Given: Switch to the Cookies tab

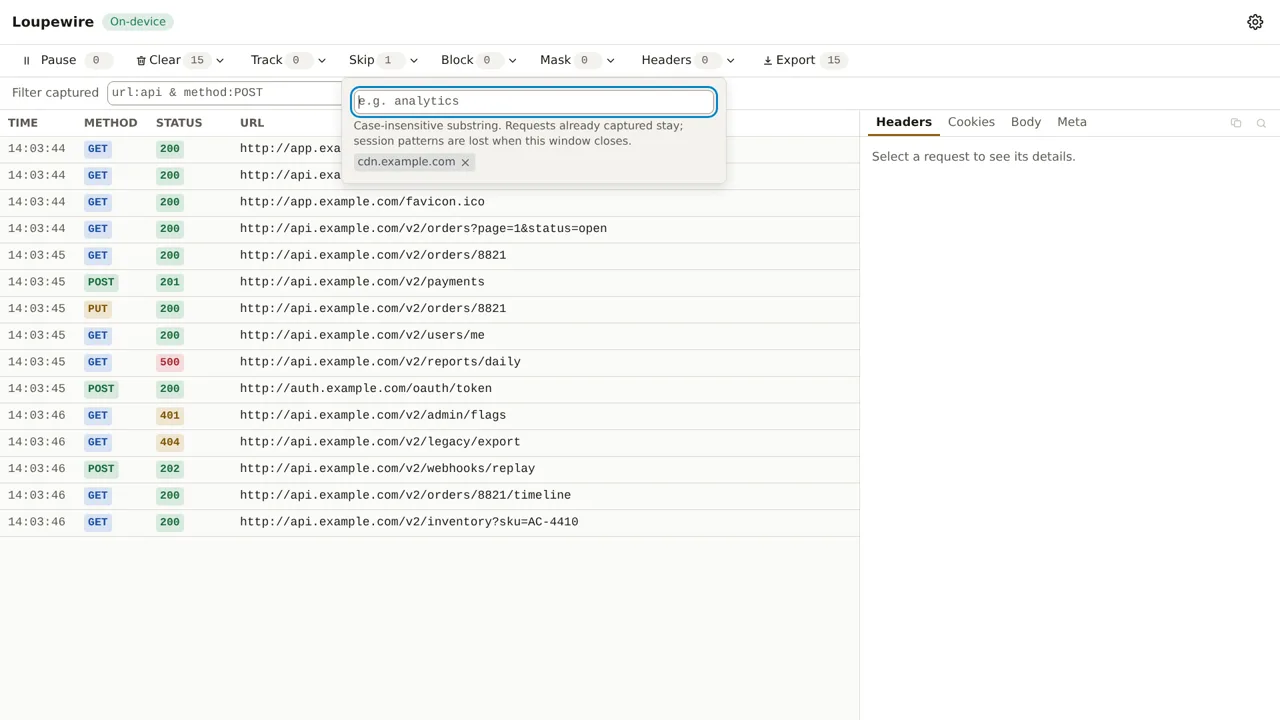Looking at the screenshot, I should [x=971, y=122].
